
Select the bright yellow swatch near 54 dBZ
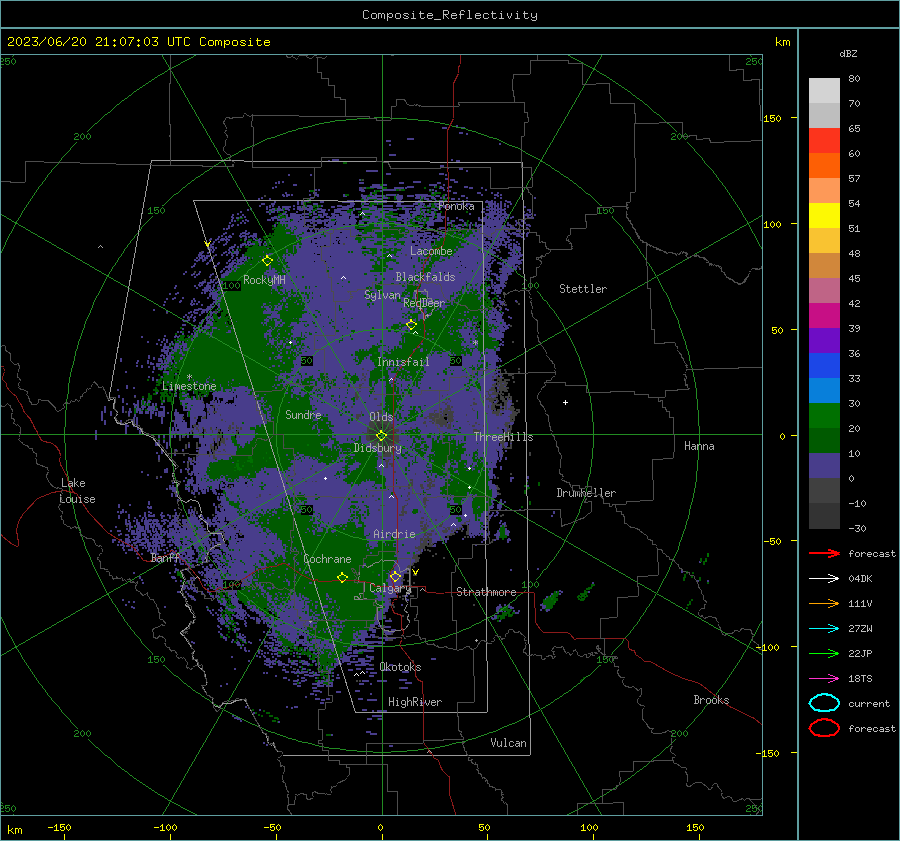[x=824, y=215]
